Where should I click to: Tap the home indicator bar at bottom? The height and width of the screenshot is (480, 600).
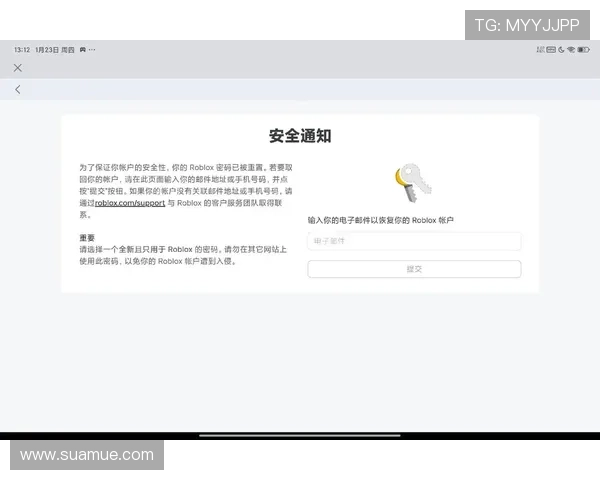coord(300,435)
